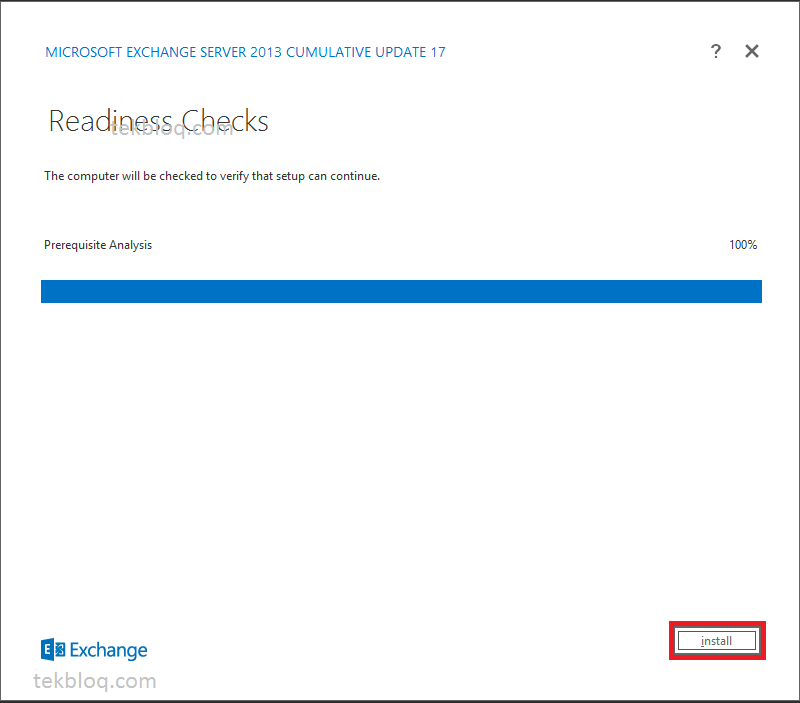Select the '100%' progress value
This screenshot has height=703, width=800.
[743, 245]
